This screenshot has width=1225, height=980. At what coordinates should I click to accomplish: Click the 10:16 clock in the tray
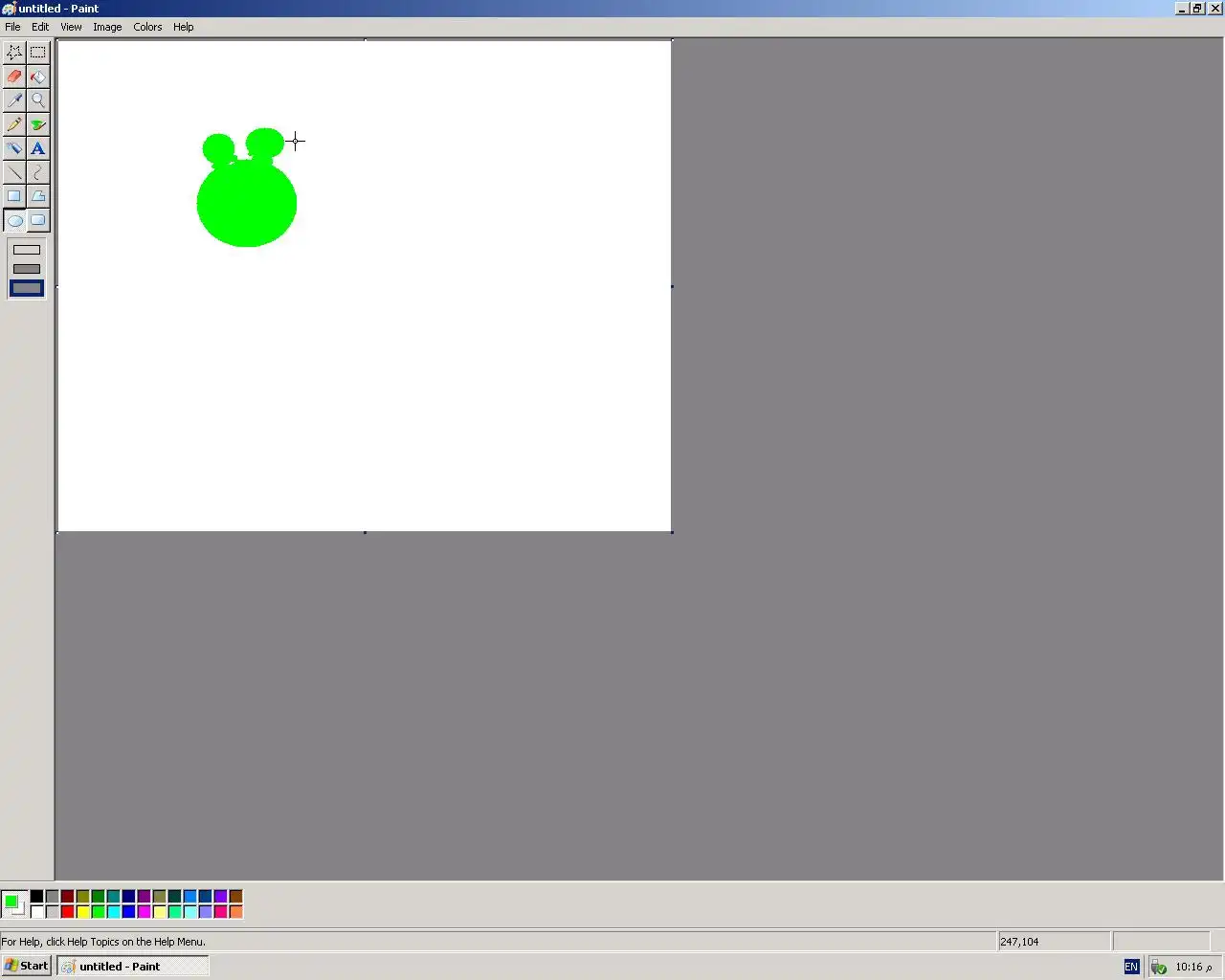(1193, 967)
